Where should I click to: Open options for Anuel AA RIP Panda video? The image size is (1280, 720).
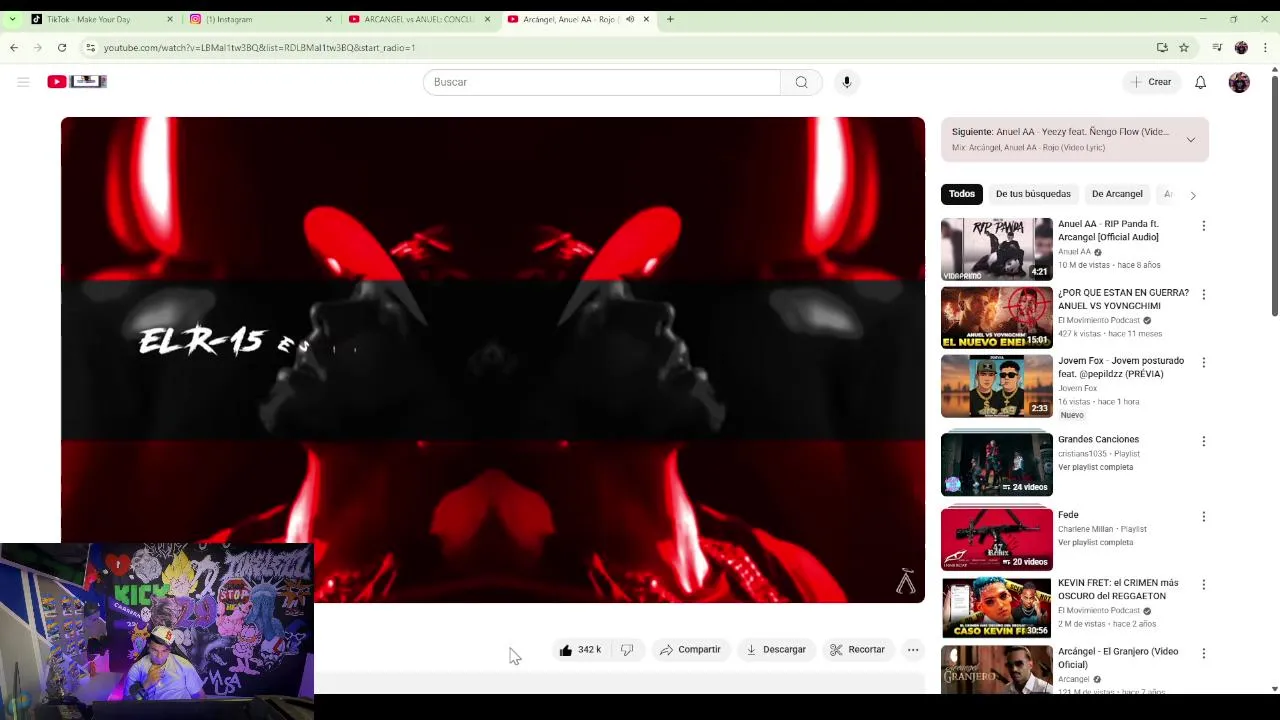coord(1204,226)
